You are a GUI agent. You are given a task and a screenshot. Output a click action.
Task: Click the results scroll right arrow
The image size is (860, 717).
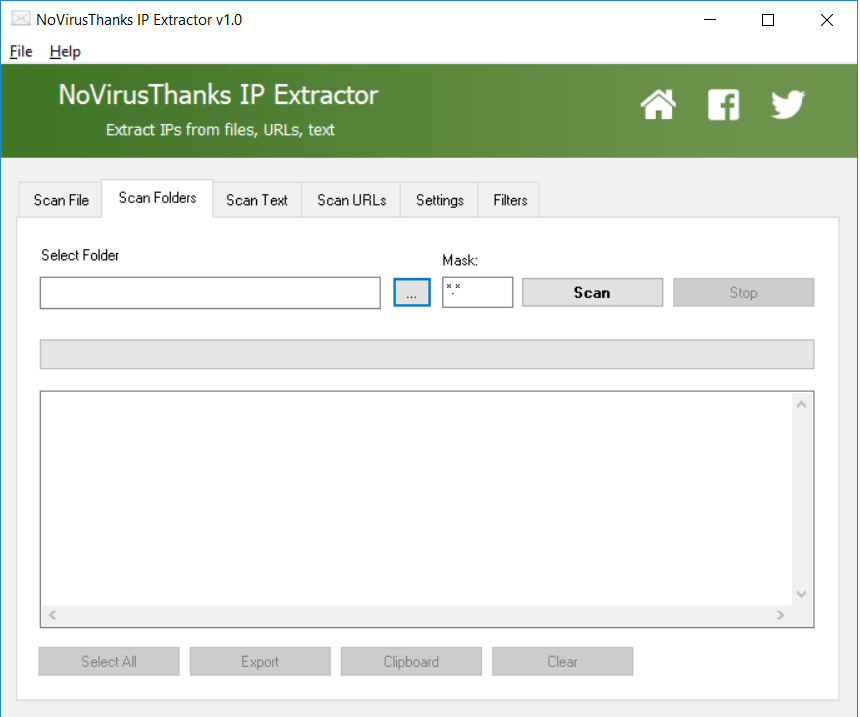click(780, 615)
